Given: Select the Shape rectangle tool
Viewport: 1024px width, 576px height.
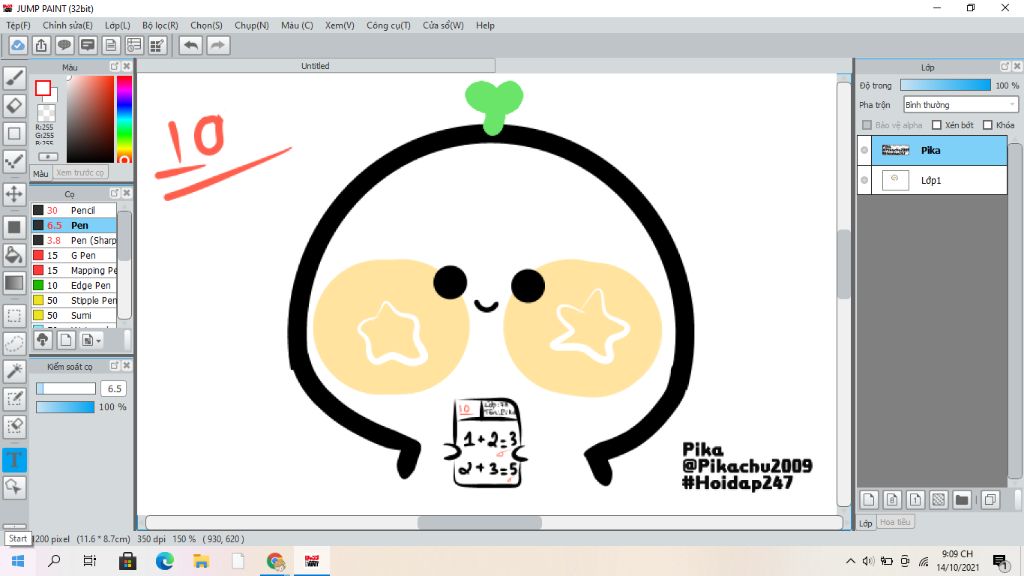Looking at the screenshot, I should tap(14, 134).
